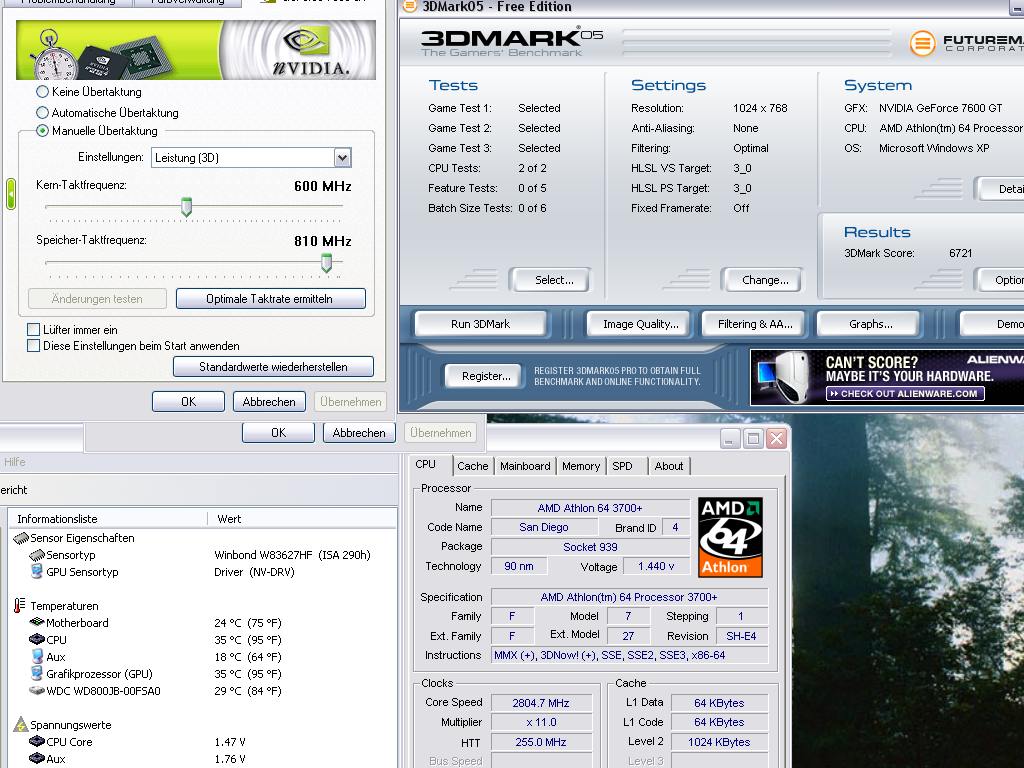Viewport: 1024px width, 768px height.
Task: Click the CPU Core voltage row icon
Action: coord(37,742)
